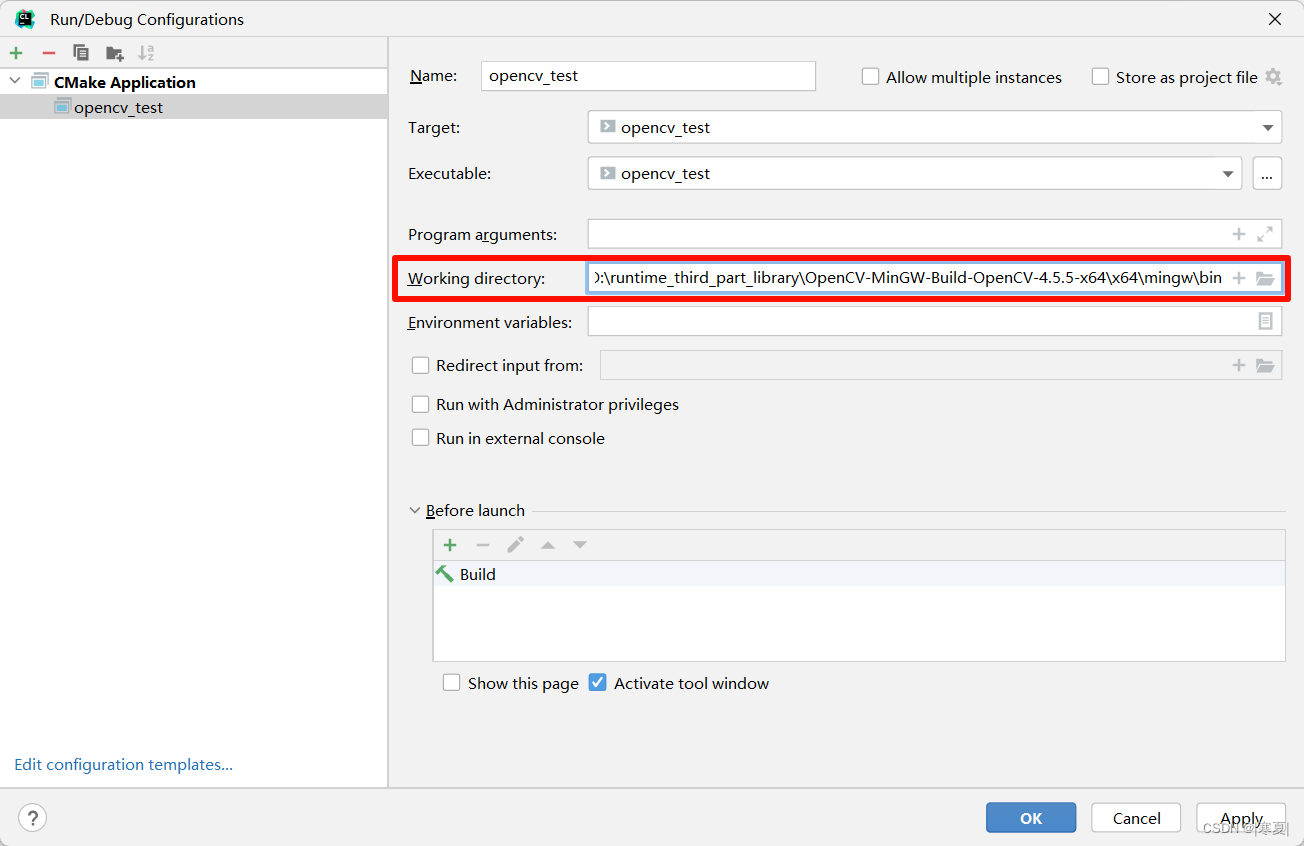The image size is (1304, 846).
Task: Click the Cancel button
Action: click(x=1136, y=817)
